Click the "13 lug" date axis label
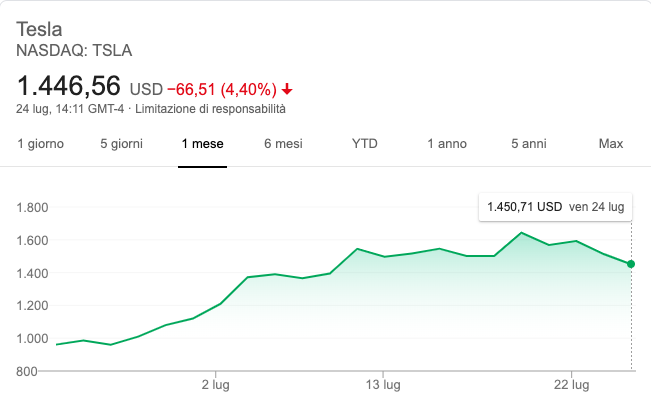 click(384, 384)
